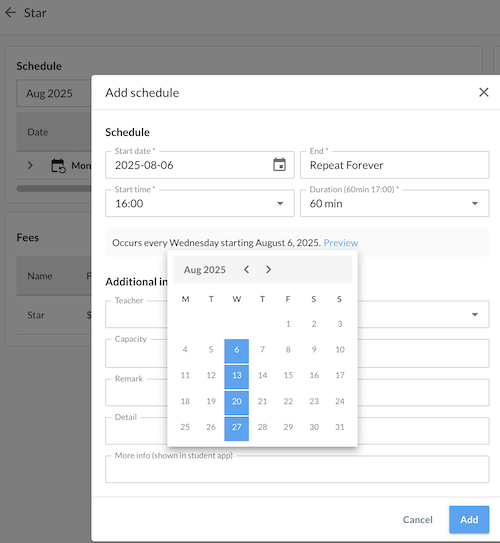500x543 pixels.
Task: Select August 27 in the calendar
Action: point(236,427)
